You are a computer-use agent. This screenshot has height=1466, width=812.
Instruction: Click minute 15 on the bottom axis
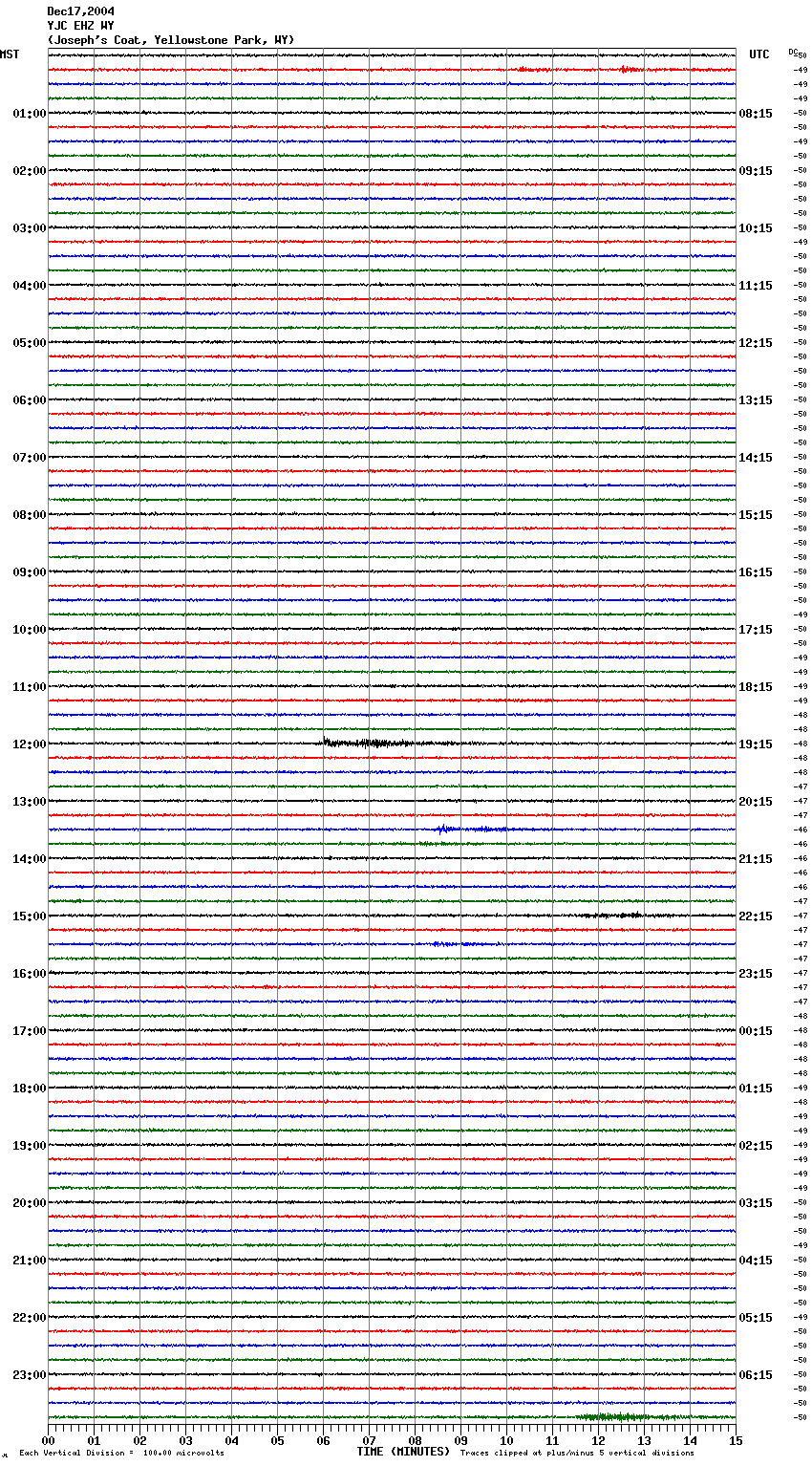[736, 1440]
